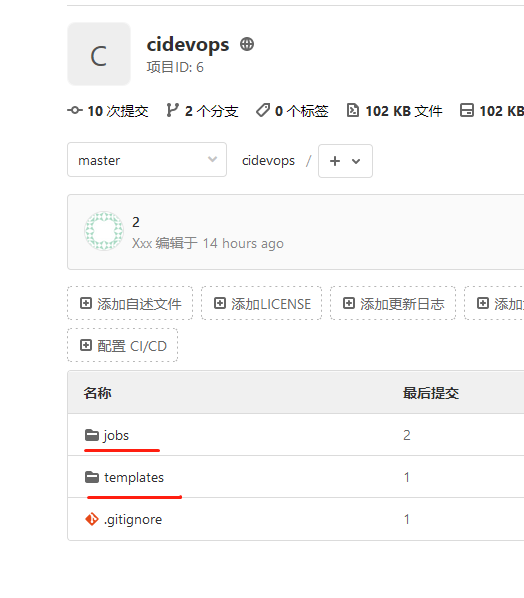Click the commit author avatar
This screenshot has height=598, width=524.
click(x=104, y=231)
